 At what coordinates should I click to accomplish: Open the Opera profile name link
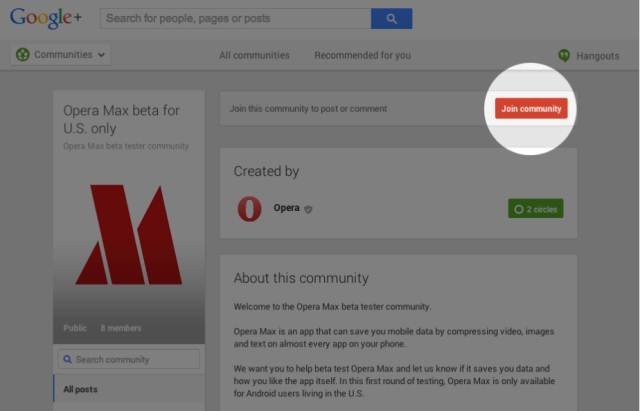click(x=287, y=208)
